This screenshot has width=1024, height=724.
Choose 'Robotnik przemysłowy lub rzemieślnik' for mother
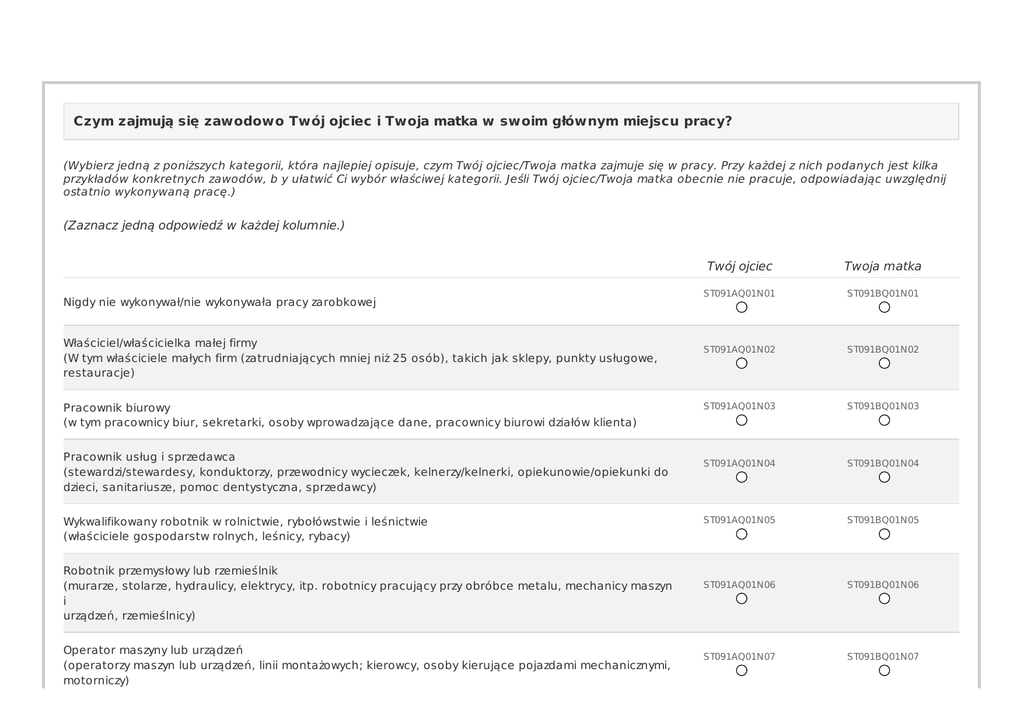[x=884, y=598]
